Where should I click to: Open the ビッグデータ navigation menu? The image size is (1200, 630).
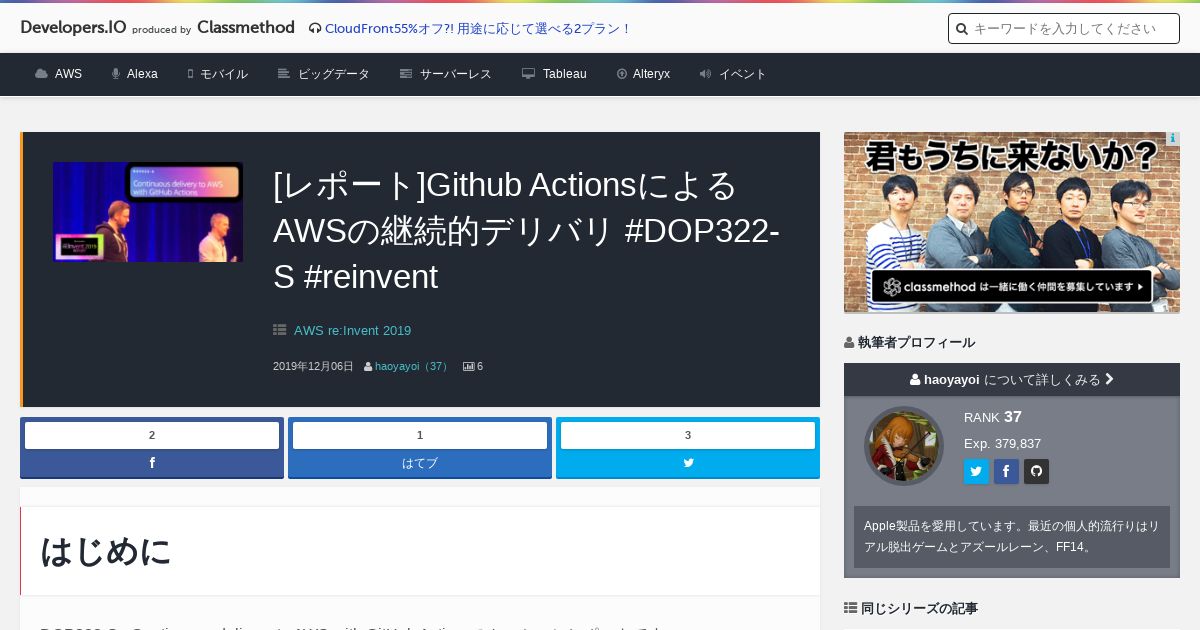(323, 74)
